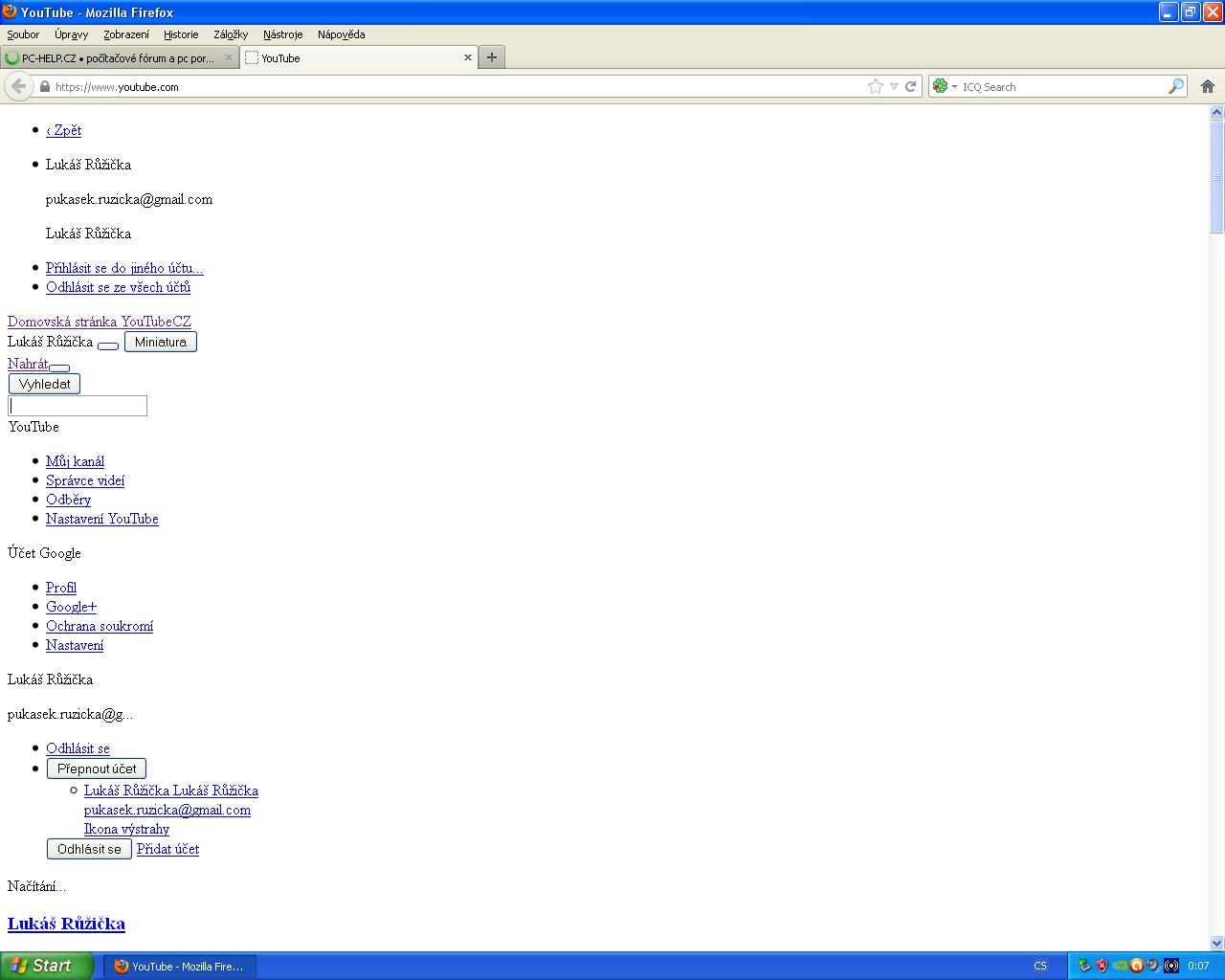Click the Firefox back arrow button
The width and height of the screenshot is (1225, 980).
[18, 86]
